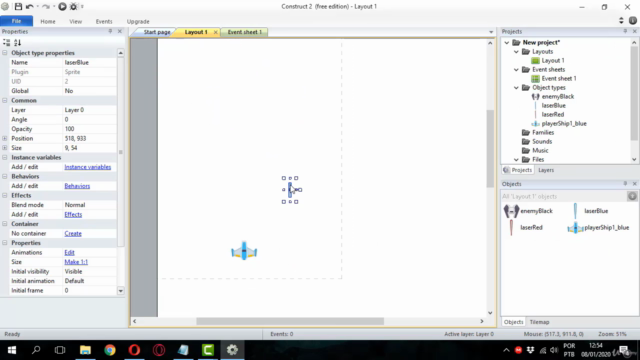Collapse Object type properties section
640x360 pixels.
click(4, 53)
